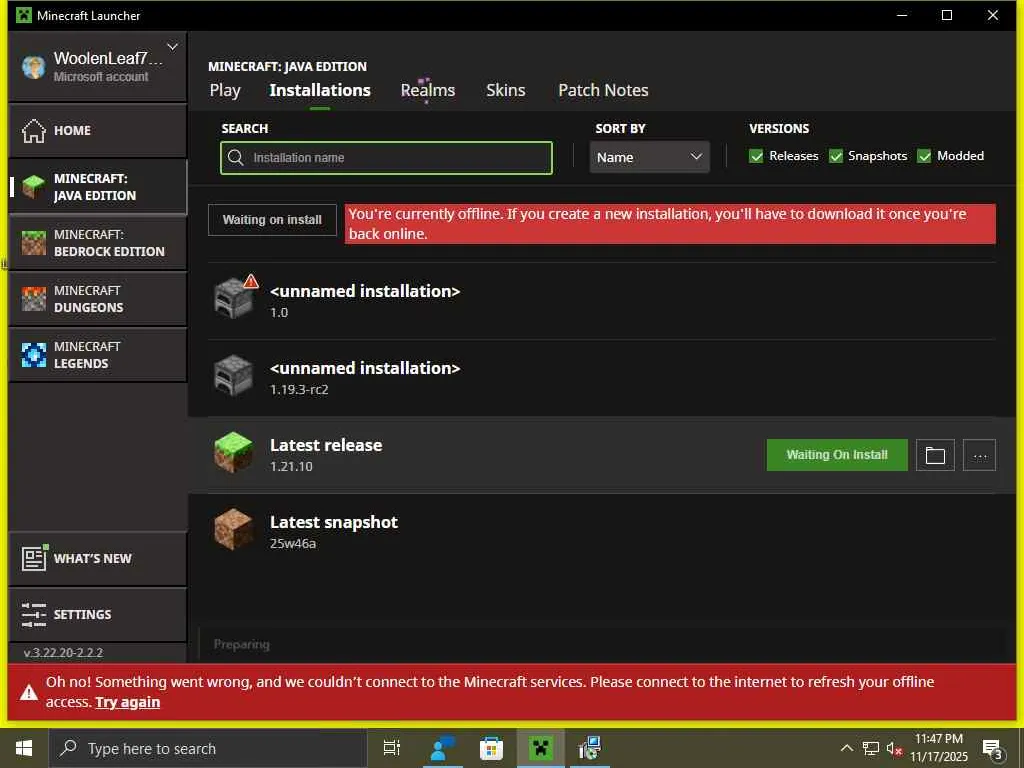The image size is (1024, 768).
Task: Click the warning triangle in error banner
Action: 29,692
